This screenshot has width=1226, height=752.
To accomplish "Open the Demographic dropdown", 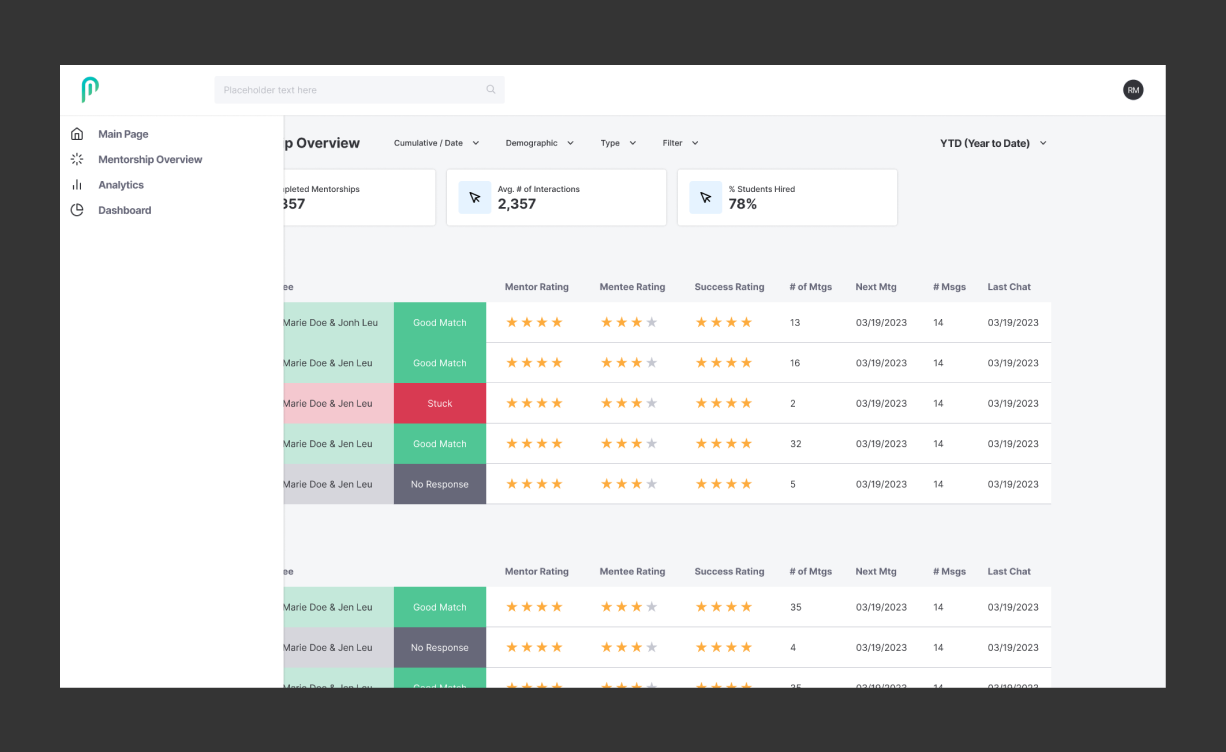I will 539,143.
